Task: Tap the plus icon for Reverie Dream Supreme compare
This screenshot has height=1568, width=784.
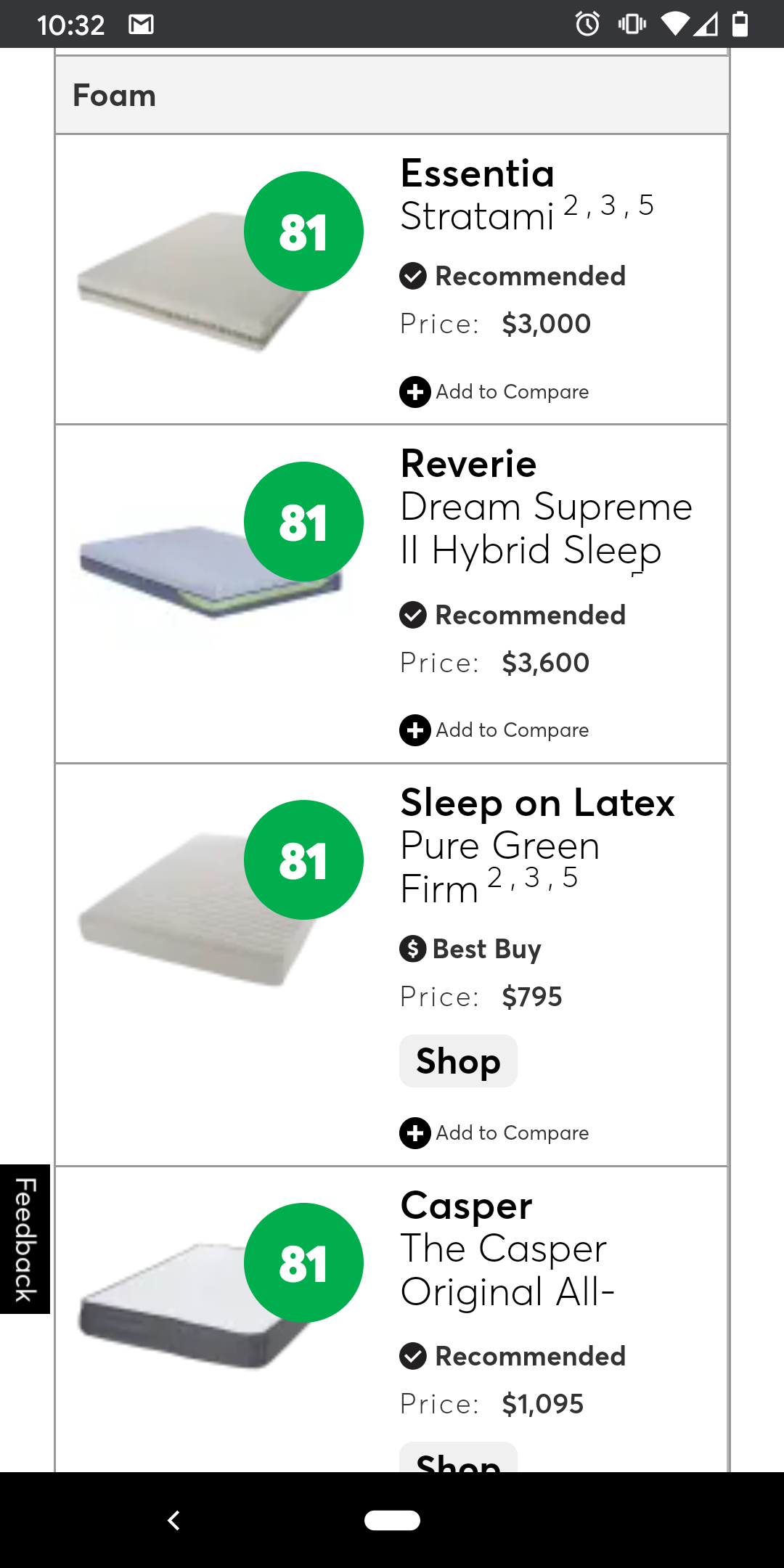Action: (415, 730)
